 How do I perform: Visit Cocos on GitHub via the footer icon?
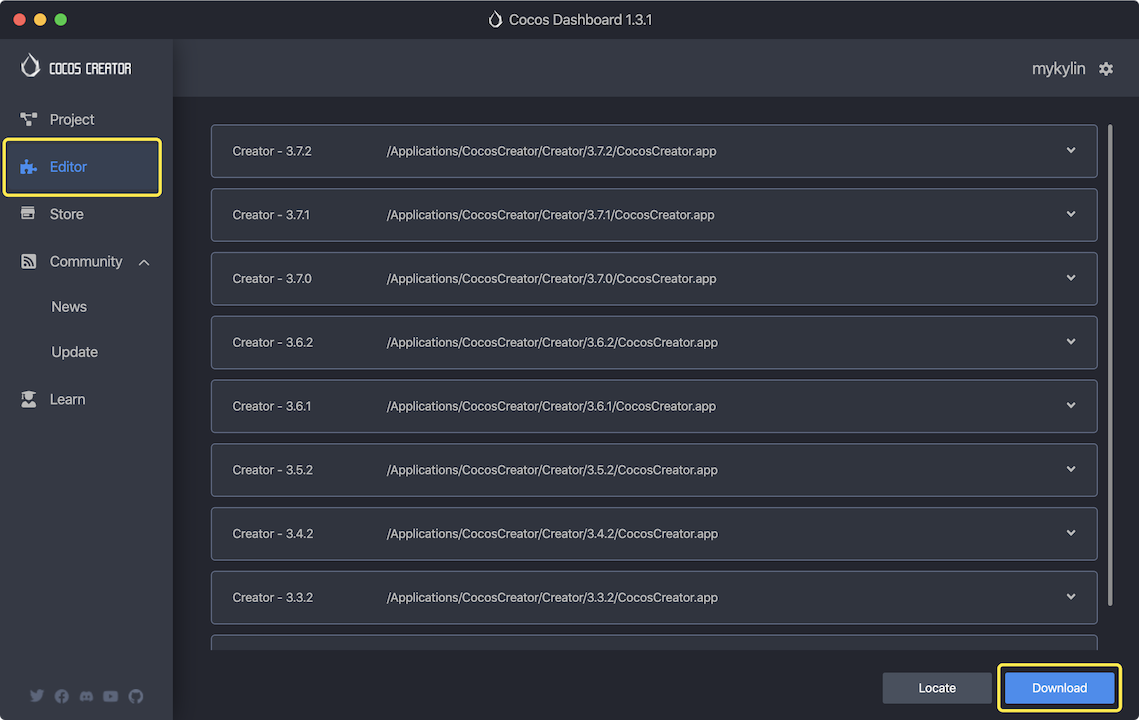[136, 696]
